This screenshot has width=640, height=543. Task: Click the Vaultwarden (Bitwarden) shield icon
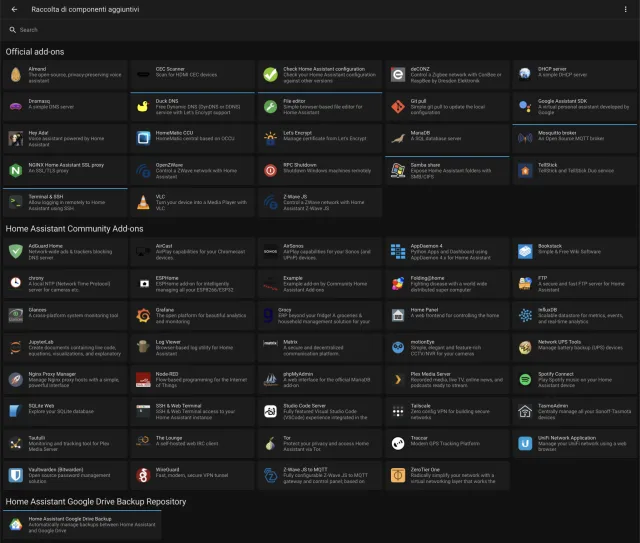tap(15, 475)
